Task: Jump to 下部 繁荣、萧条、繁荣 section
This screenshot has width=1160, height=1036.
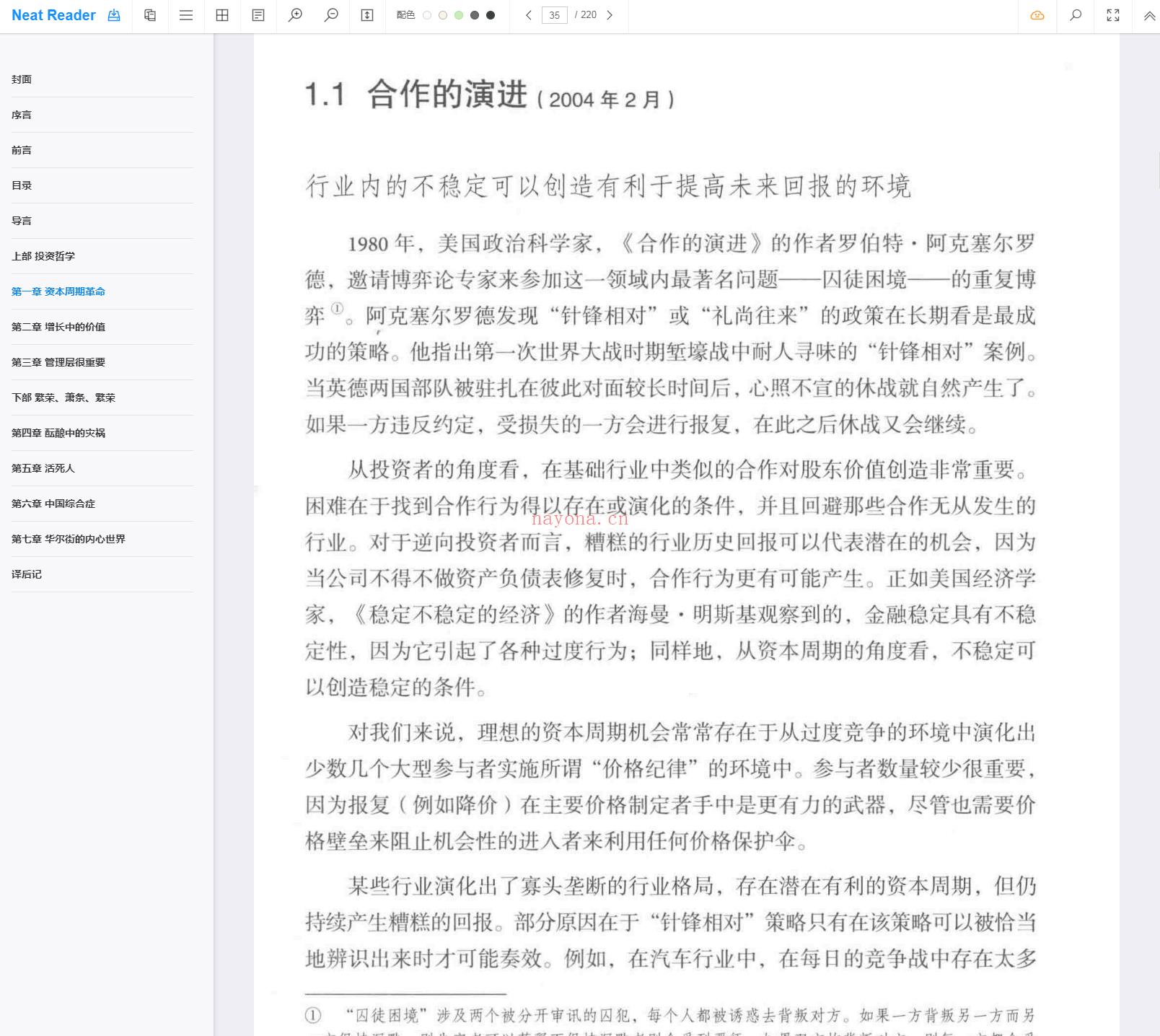Action: (102, 398)
